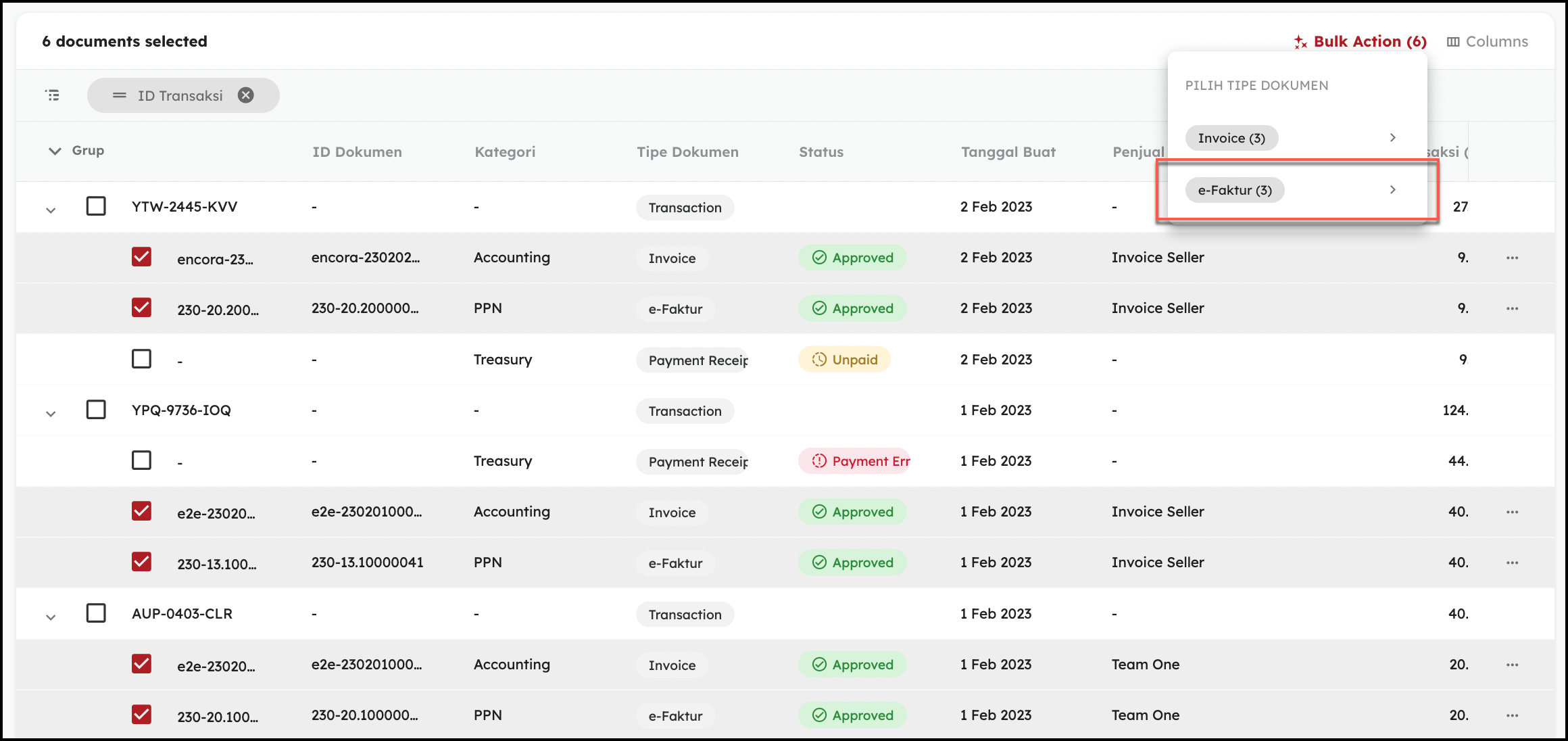The height and width of the screenshot is (741, 1568).
Task: Open more options for 230-20.200000 PPN row
Action: pos(1512,308)
